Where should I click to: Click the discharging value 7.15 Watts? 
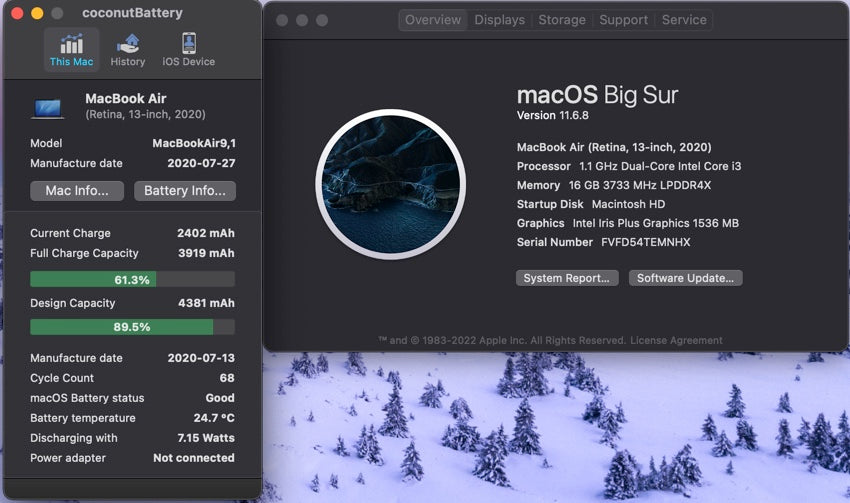206,438
